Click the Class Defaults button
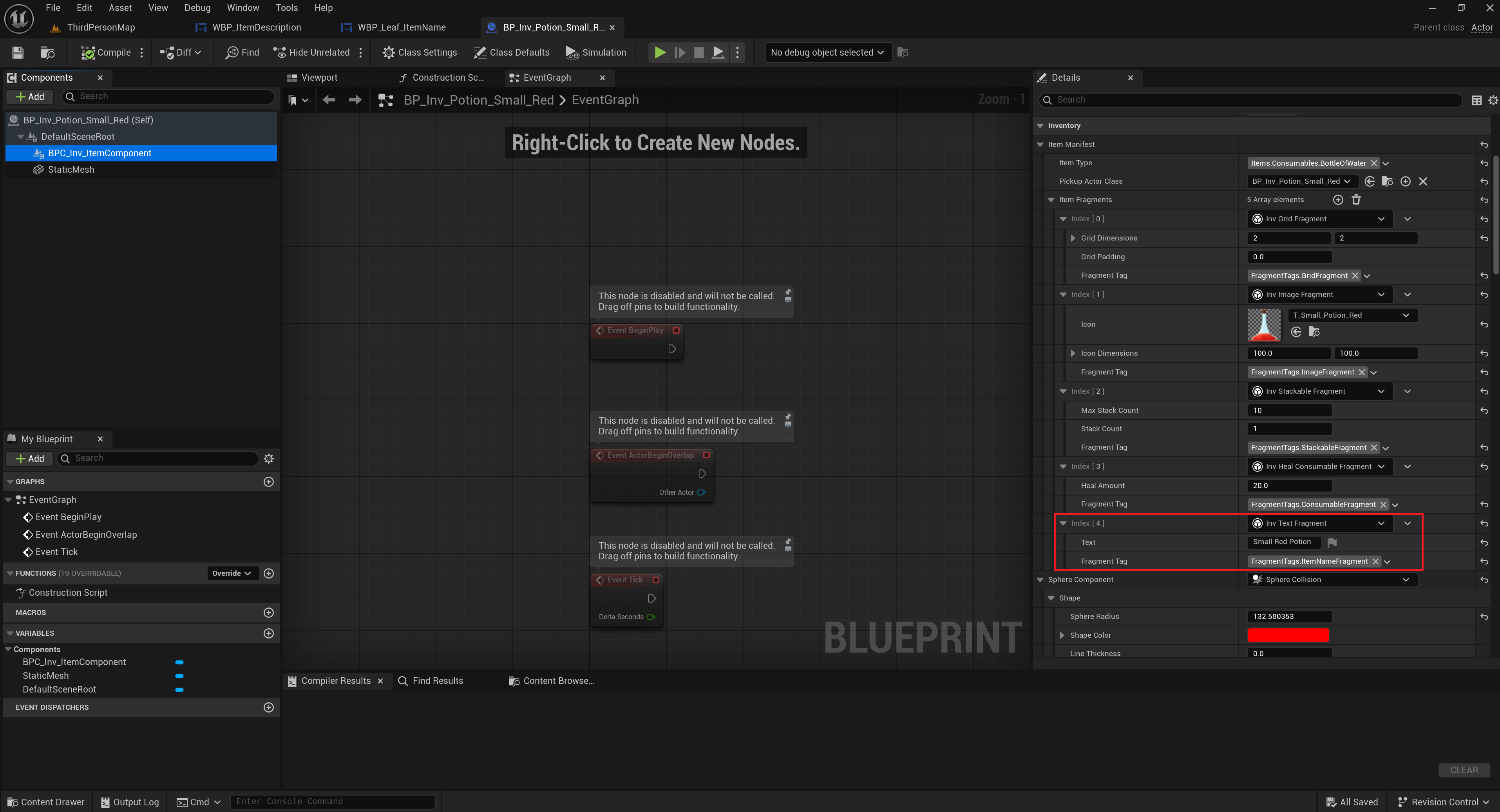The image size is (1500, 812). pos(511,52)
